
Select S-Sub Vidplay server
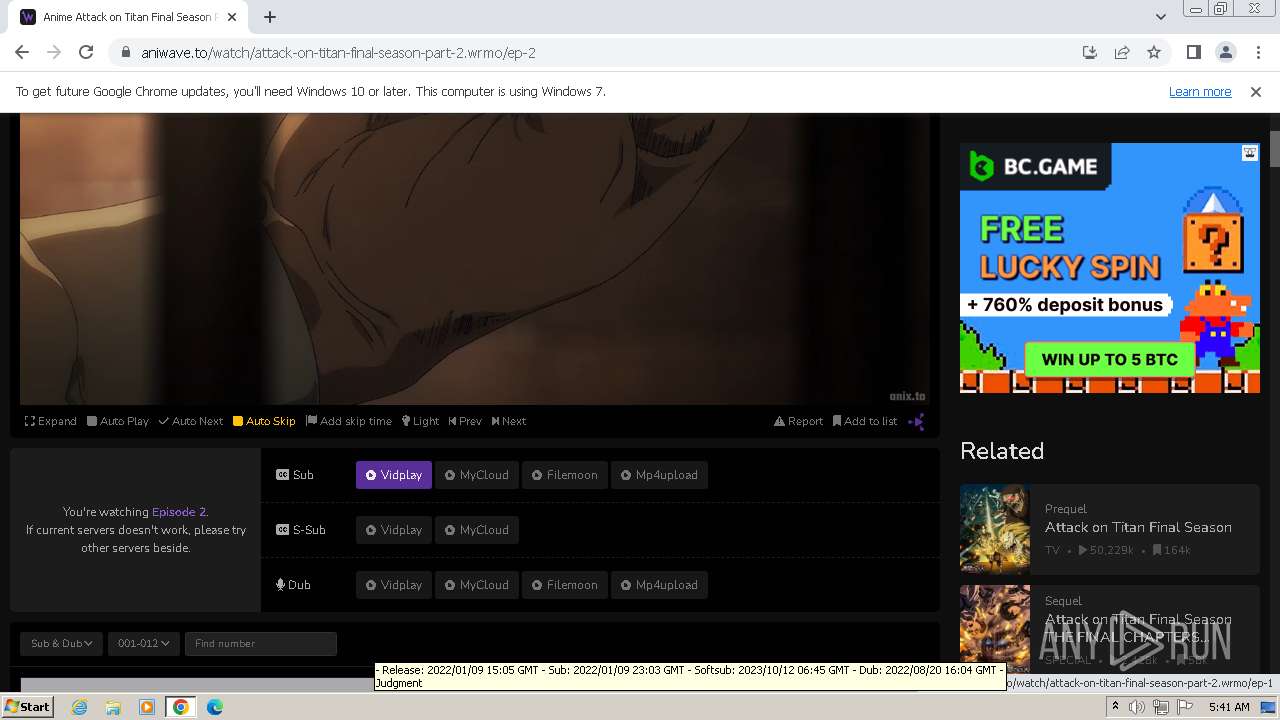coord(394,530)
